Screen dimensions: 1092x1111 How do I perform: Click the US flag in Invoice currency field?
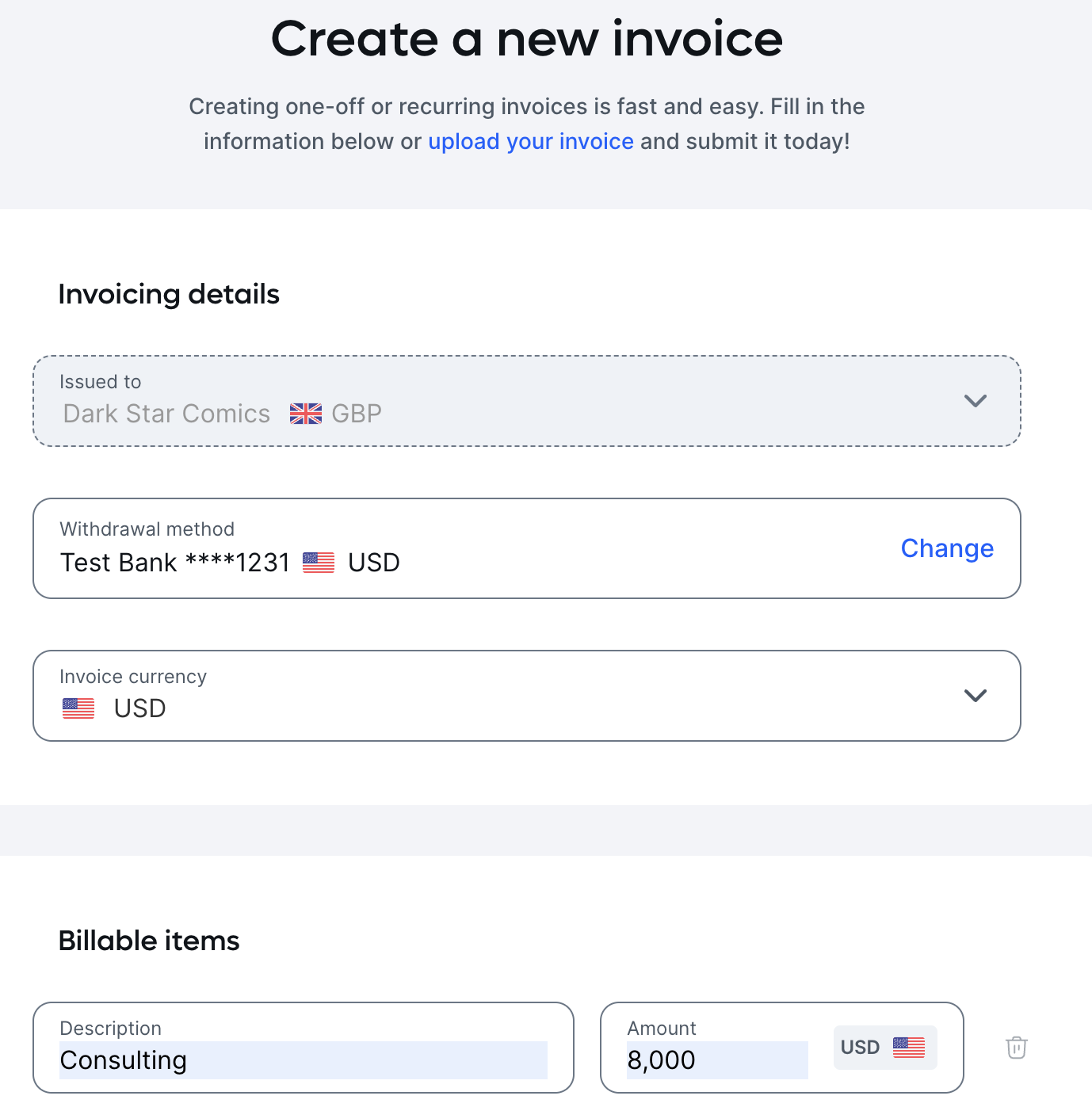click(x=78, y=708)
